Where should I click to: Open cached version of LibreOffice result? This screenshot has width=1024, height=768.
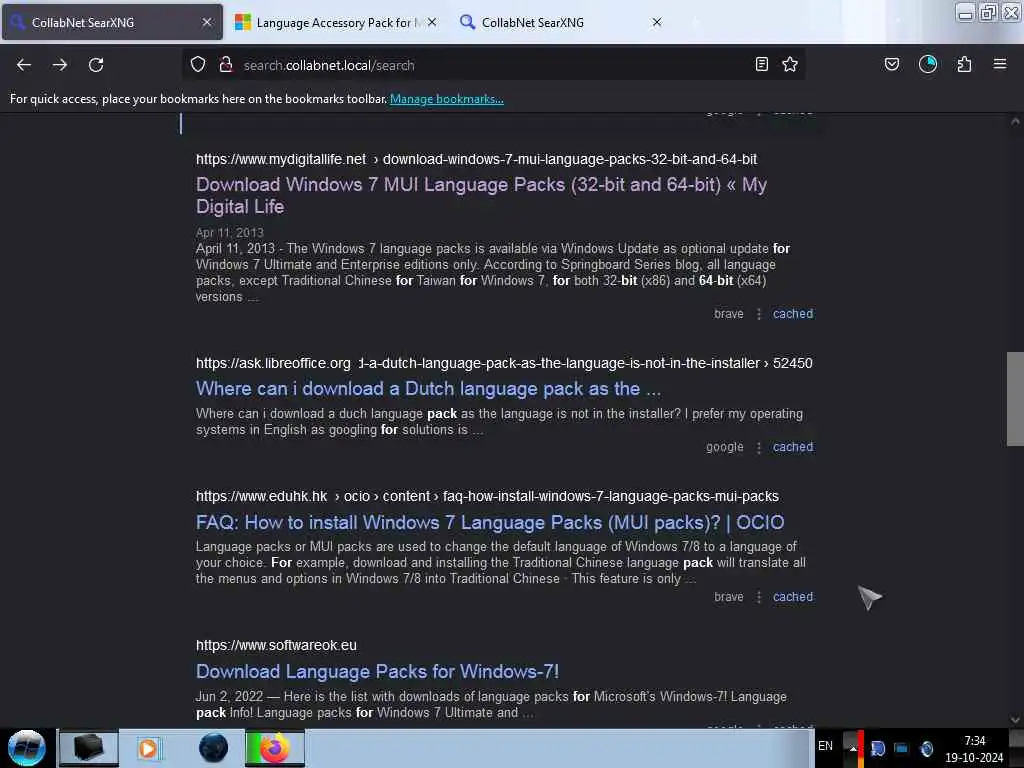point(793,447)
